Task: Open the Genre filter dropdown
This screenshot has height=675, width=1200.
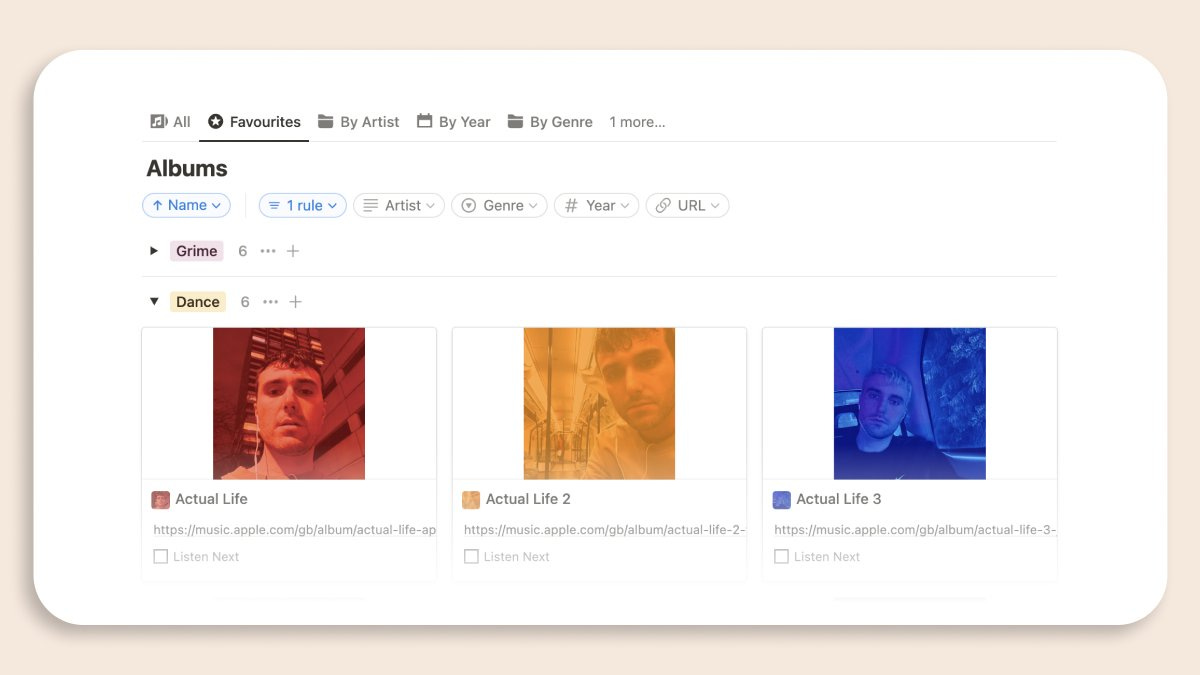Action: pos(499,205)
